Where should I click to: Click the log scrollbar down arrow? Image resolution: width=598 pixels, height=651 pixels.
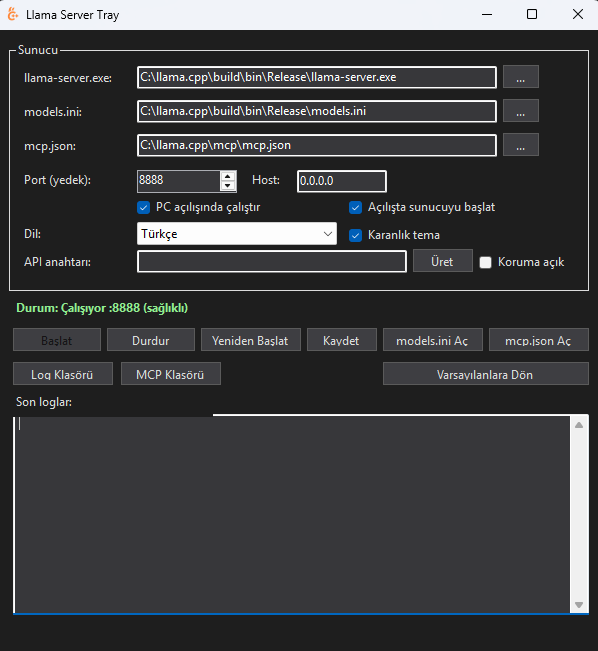pyautogui.click(x=579, y=604)
